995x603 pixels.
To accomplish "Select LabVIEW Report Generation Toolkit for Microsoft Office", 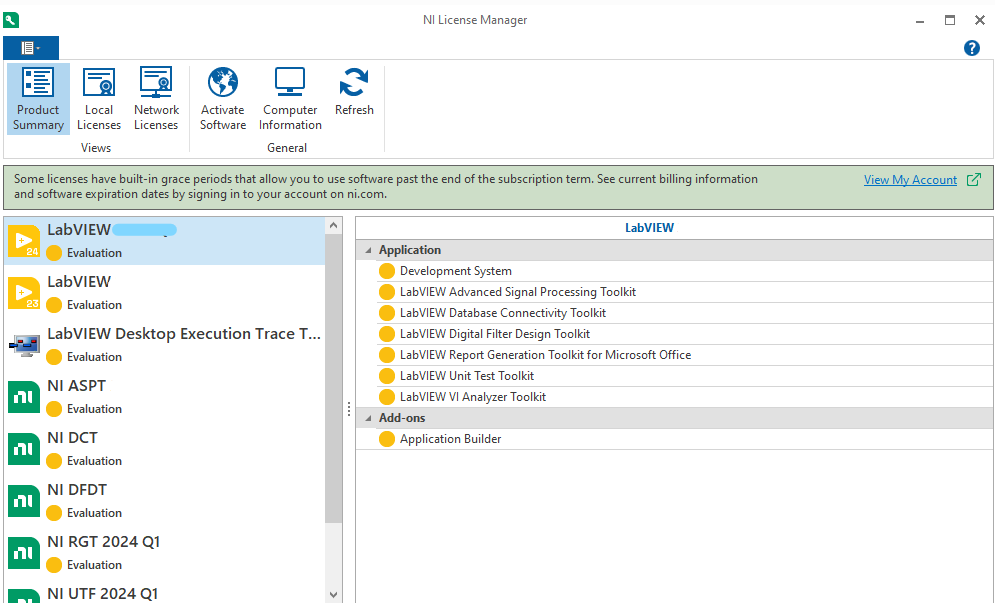I will pos(545,355).
